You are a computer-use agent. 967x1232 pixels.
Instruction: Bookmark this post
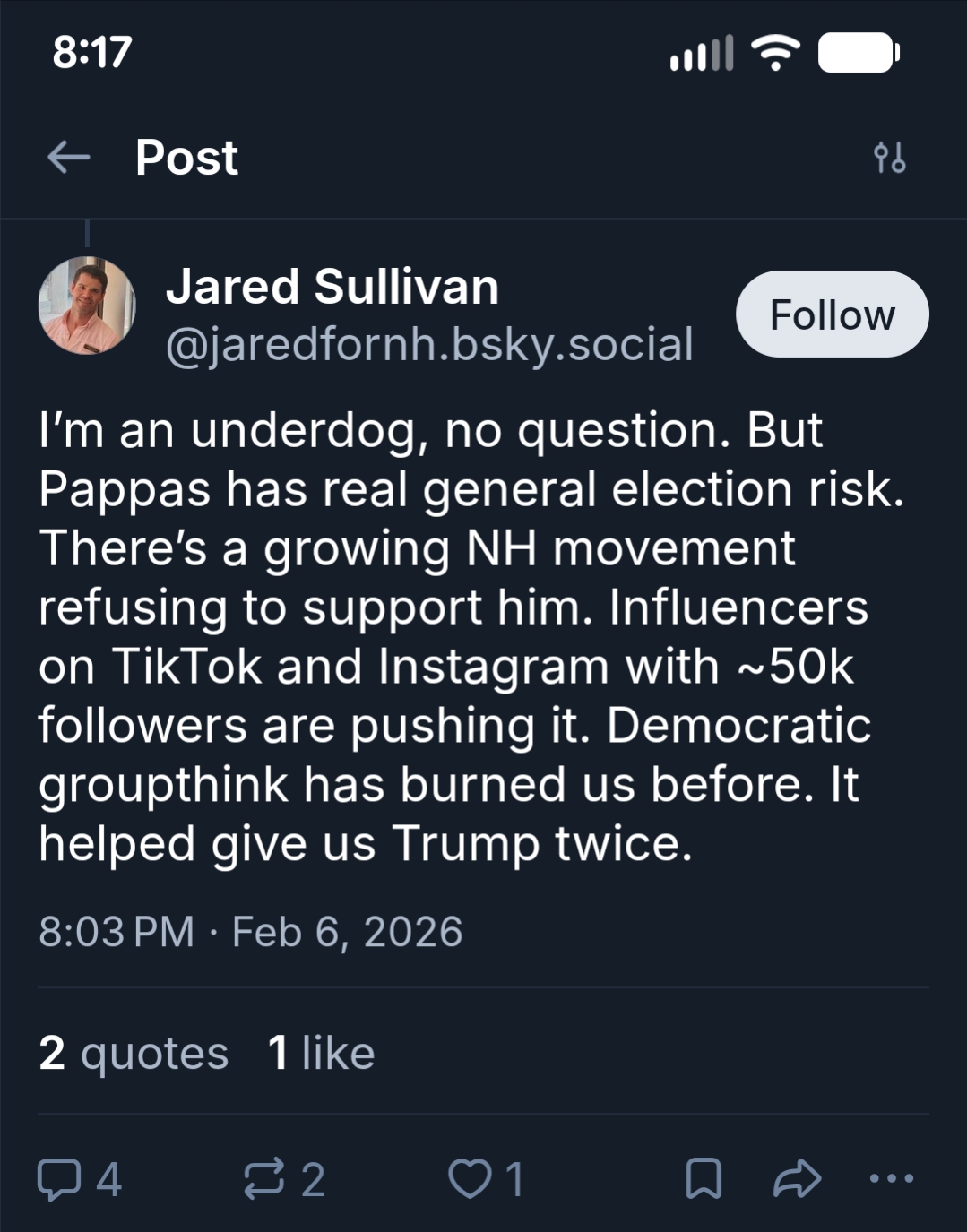pyautogui.click(x=704, y=1178)
